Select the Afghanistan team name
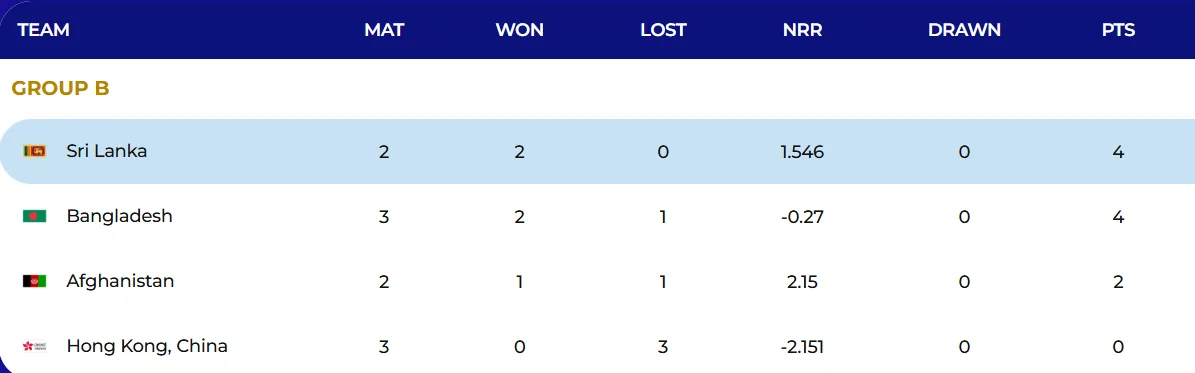1195x373 pixels. click(x=120, y=281)
